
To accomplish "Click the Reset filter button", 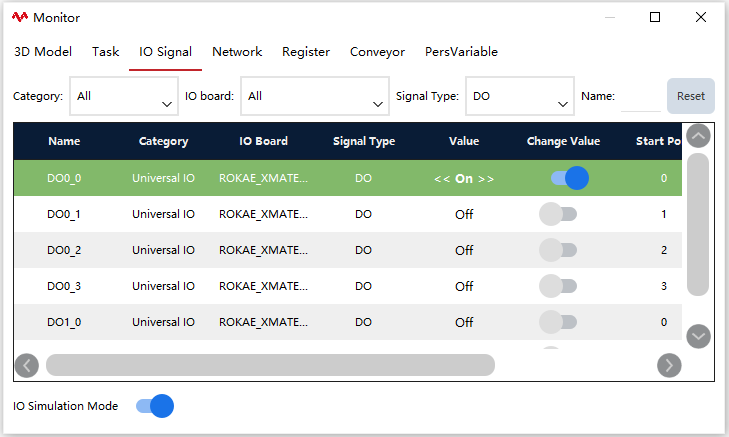I will (x=690, y=96).
